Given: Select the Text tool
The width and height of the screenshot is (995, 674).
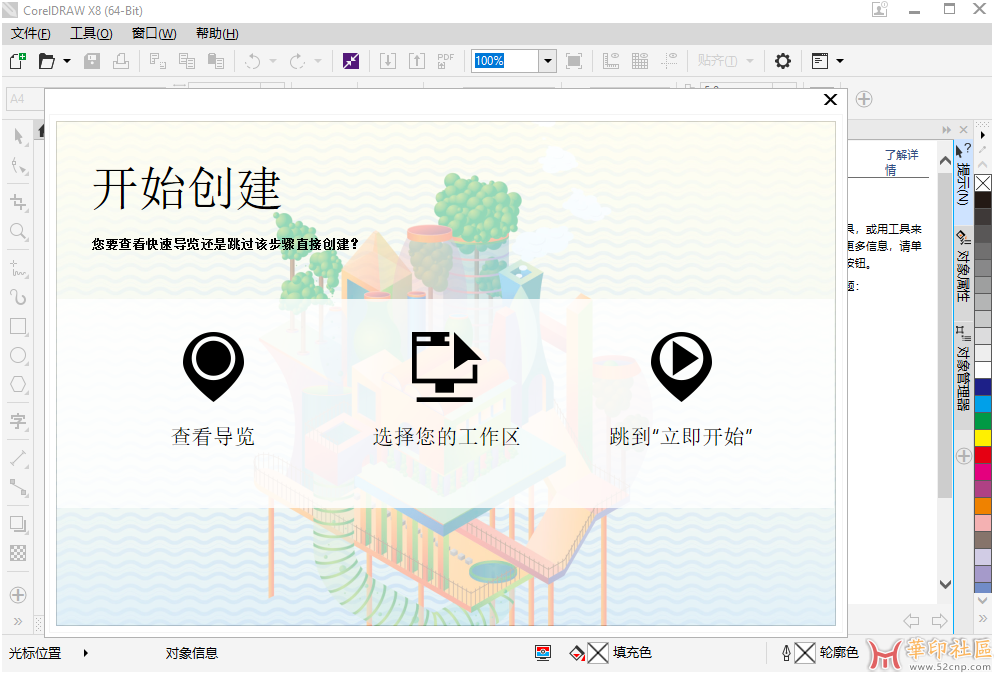Looking at the screenshot, I should 18,421.
